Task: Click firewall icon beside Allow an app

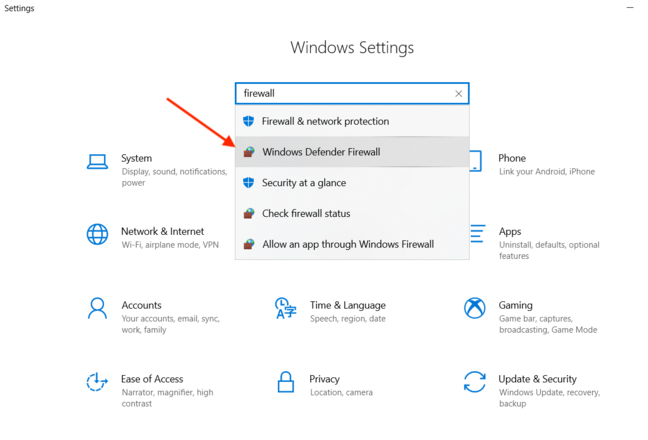Action: (x=249, y=244)
